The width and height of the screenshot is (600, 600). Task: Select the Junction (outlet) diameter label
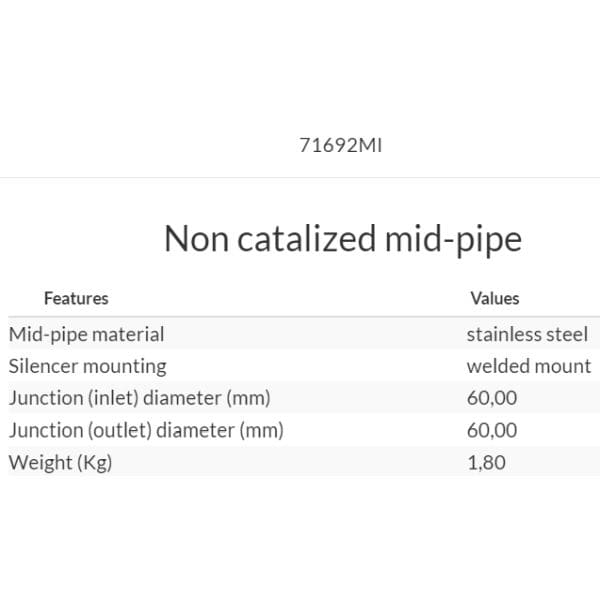(x=146, y=430)
